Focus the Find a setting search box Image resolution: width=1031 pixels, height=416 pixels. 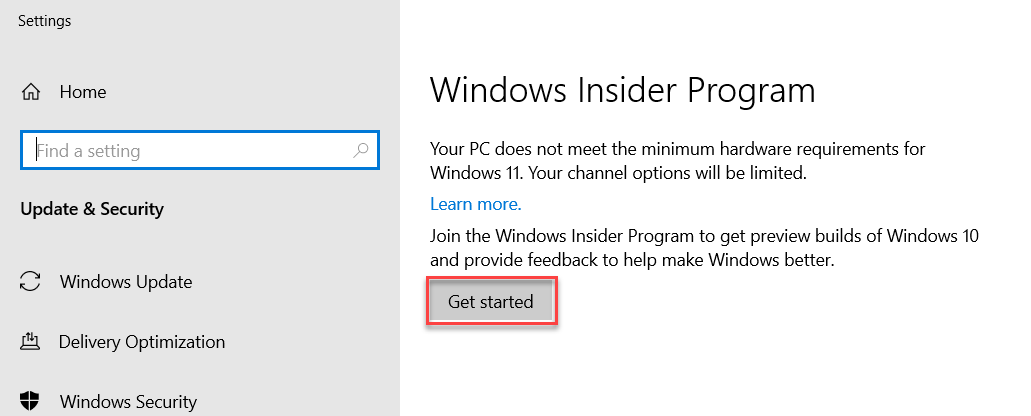click(x=190, y=151)
